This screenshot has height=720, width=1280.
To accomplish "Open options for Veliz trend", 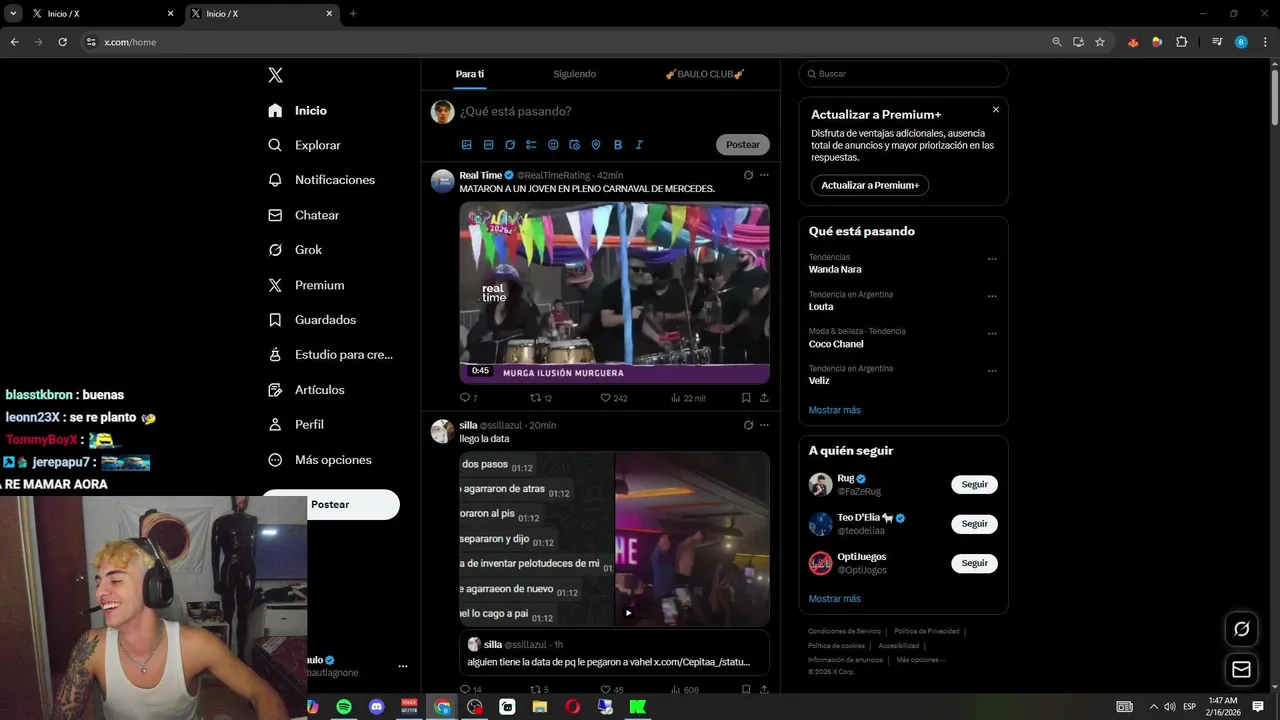I will click(x=992, y=370).
